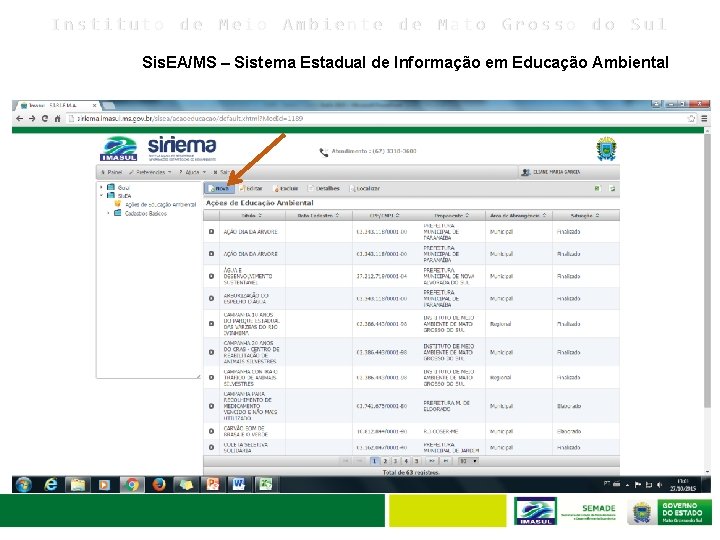Image resolution: width=720 pixels, height=540 pixels.
Task: Click the green export icon on the toolbar's right side
Action: pyautogui.click(x=597, y=188)
